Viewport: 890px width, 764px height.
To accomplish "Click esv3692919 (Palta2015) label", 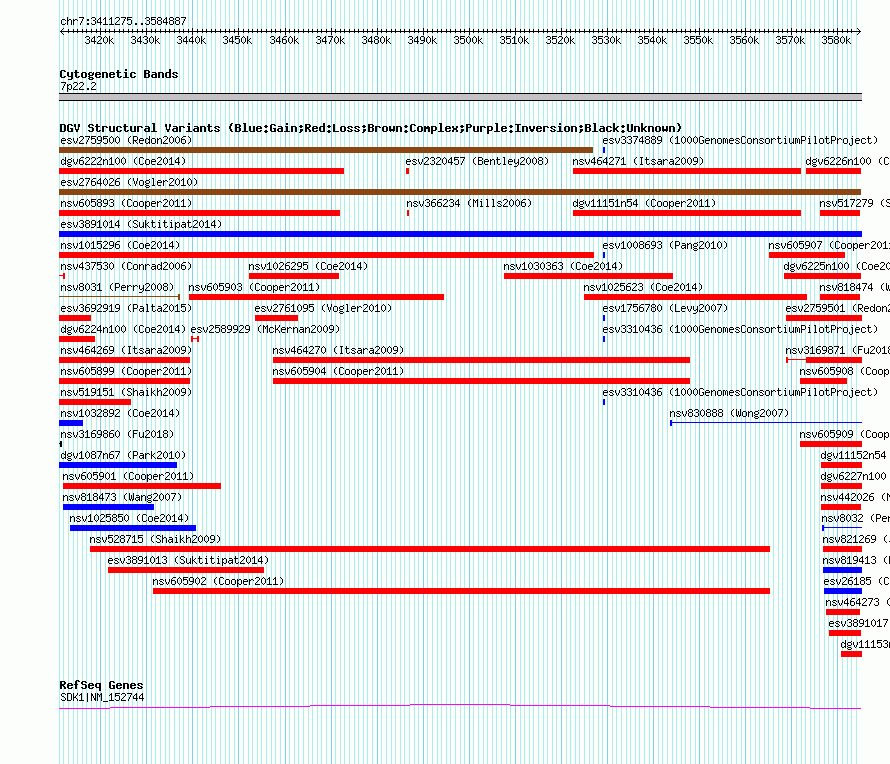I will 126,308.
